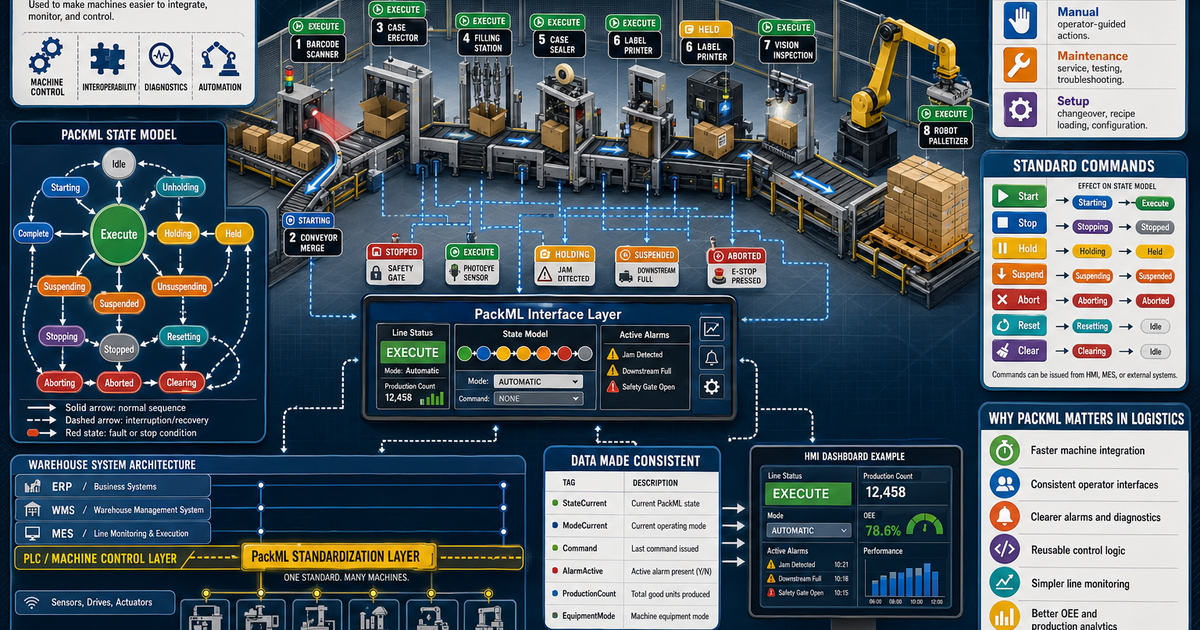Select the Reusable control logic code icon
The height and width of the screenshot is (630, 1200).
1004,550
